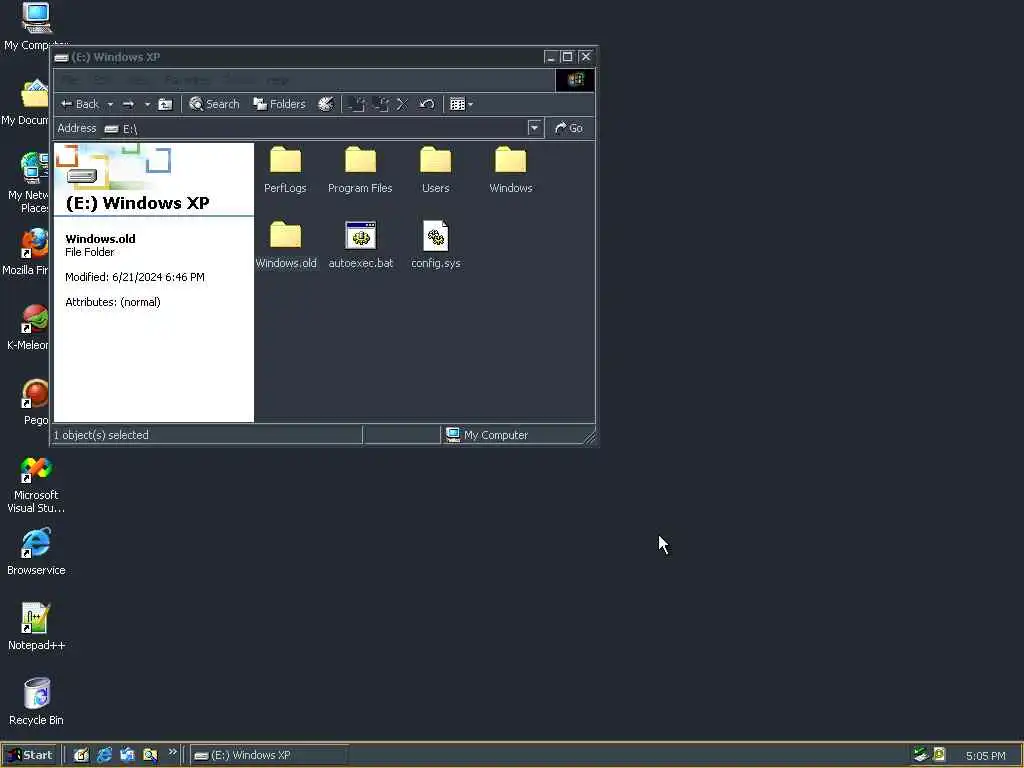Click the '1 object(s) selected' status text
Image resolution: width=1024 pixels, height=768 pixels.
point(101,435)
